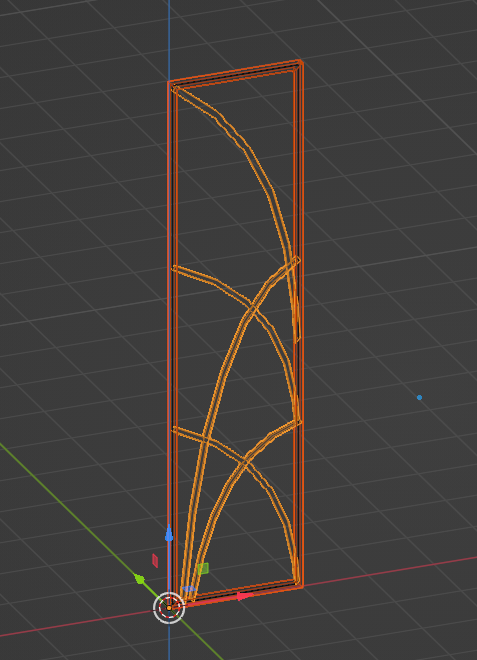Click the orange object origin dot
The image size is (477, 660).
tap(169, 608)
